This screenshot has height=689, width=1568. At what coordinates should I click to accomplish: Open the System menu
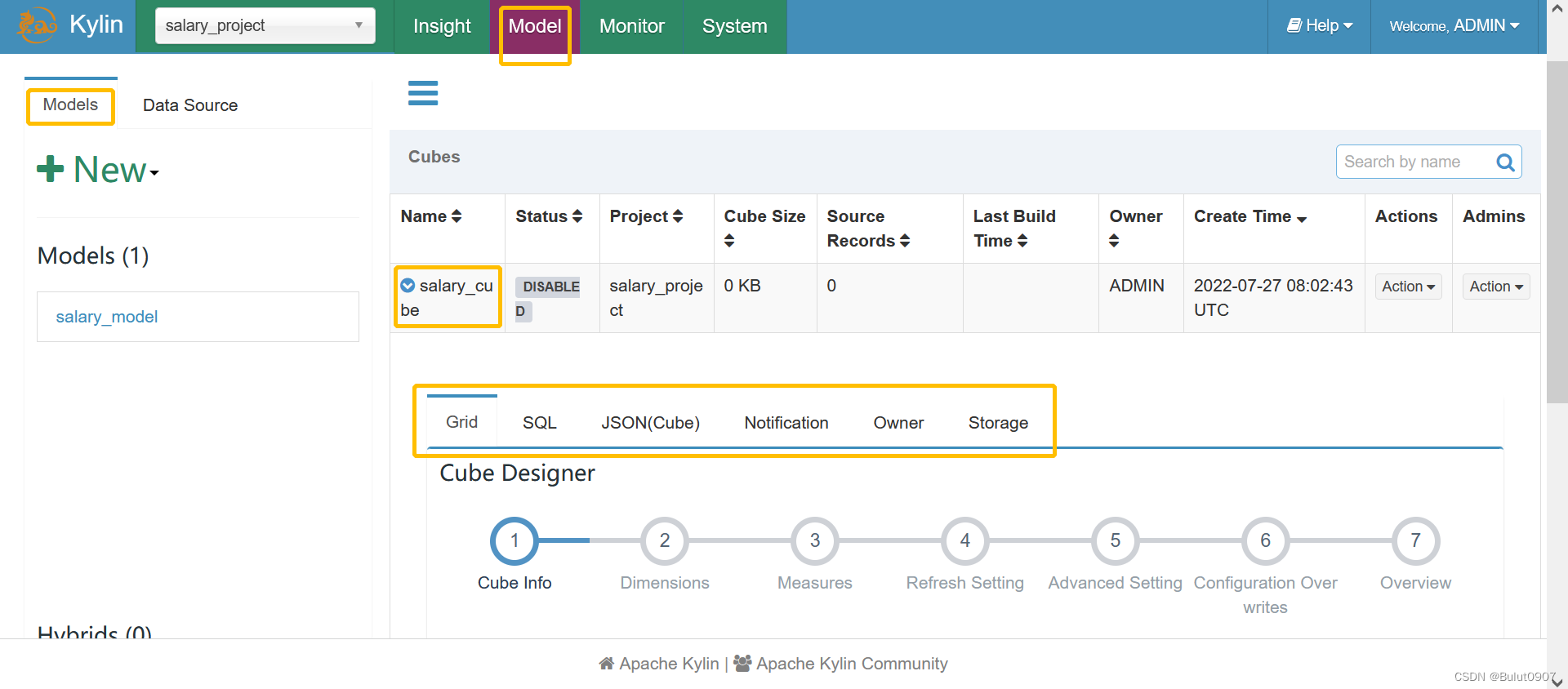coord(734,26)
